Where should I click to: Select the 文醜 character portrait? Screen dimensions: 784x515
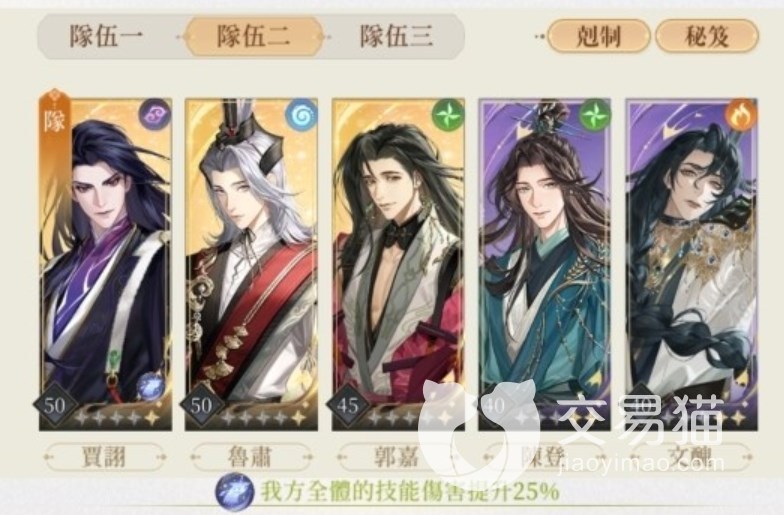(x=692, y=264)
